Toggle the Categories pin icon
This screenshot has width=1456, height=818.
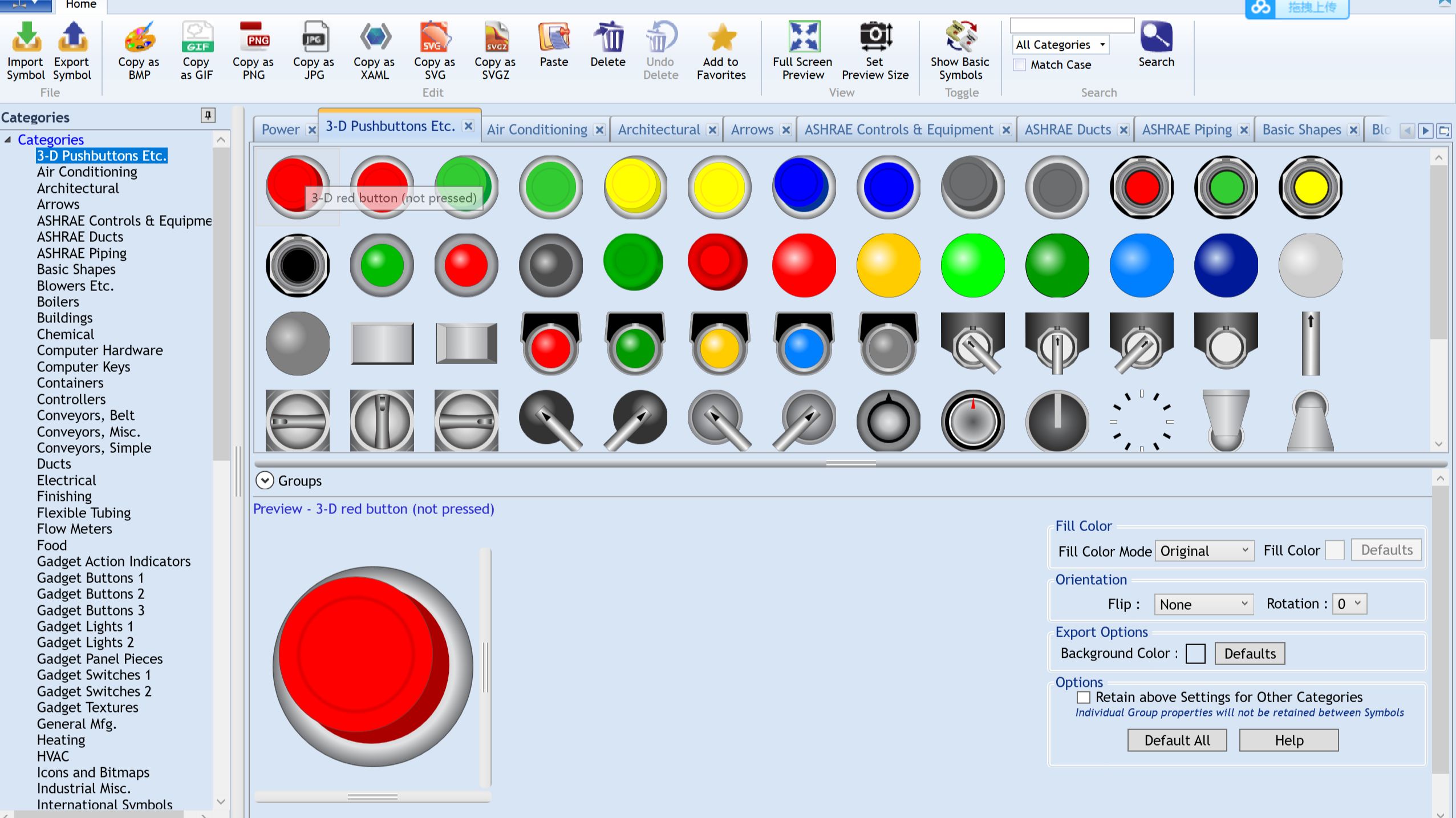coord(209,116)
